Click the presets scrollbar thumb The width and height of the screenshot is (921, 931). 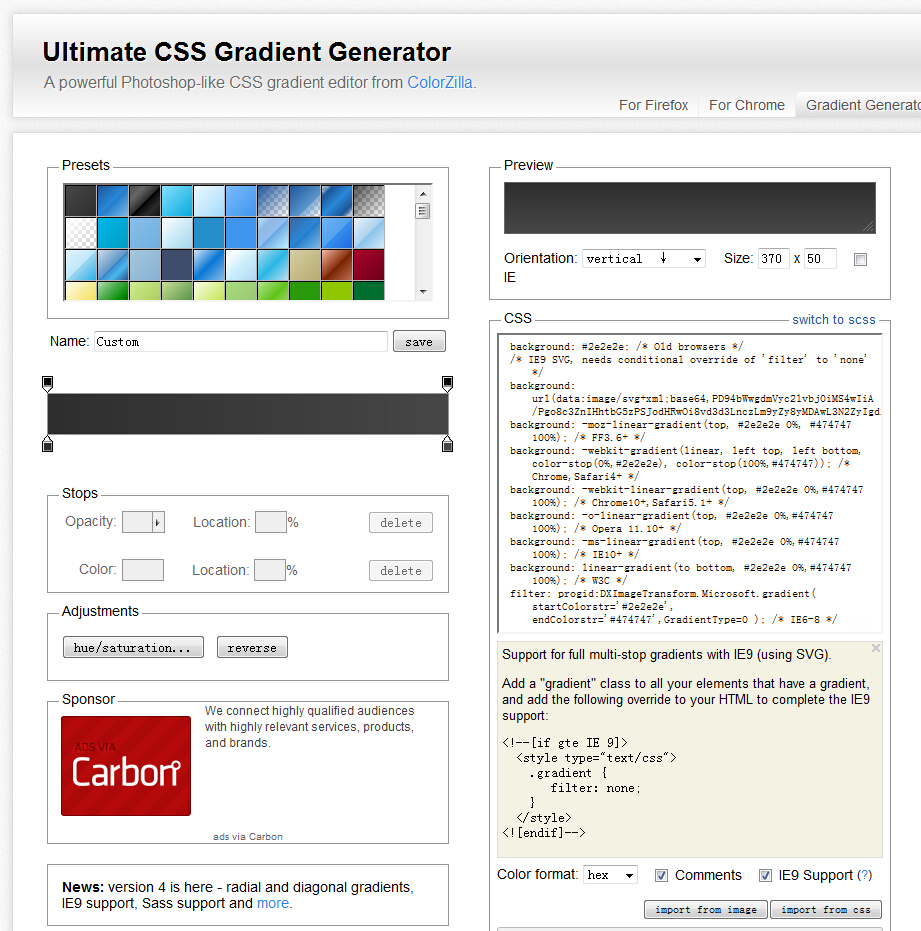click(x=423, y=211)
